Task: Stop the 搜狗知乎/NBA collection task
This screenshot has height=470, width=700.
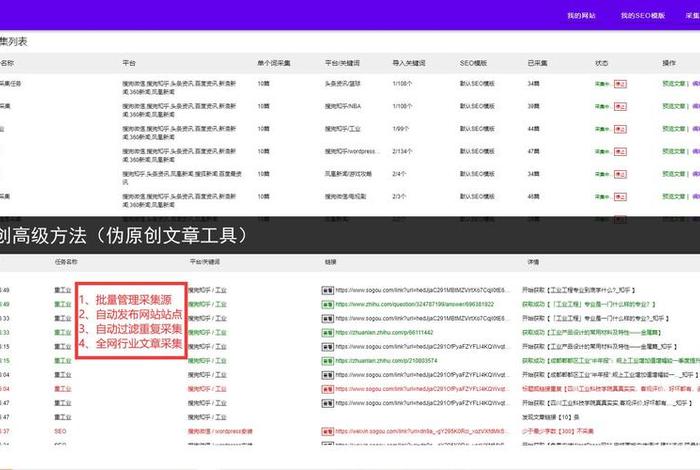Action: point(620,107)
